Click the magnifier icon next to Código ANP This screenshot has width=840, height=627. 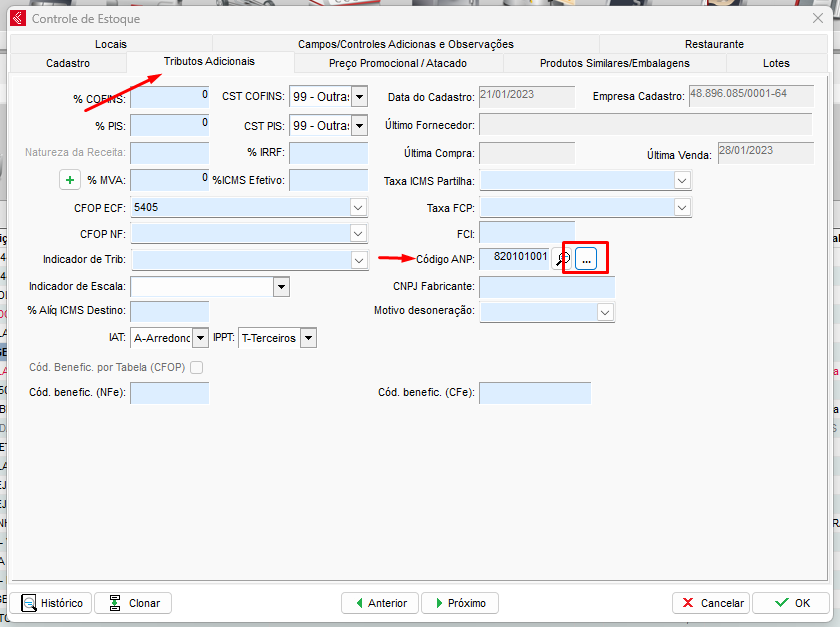pos(563,258)
